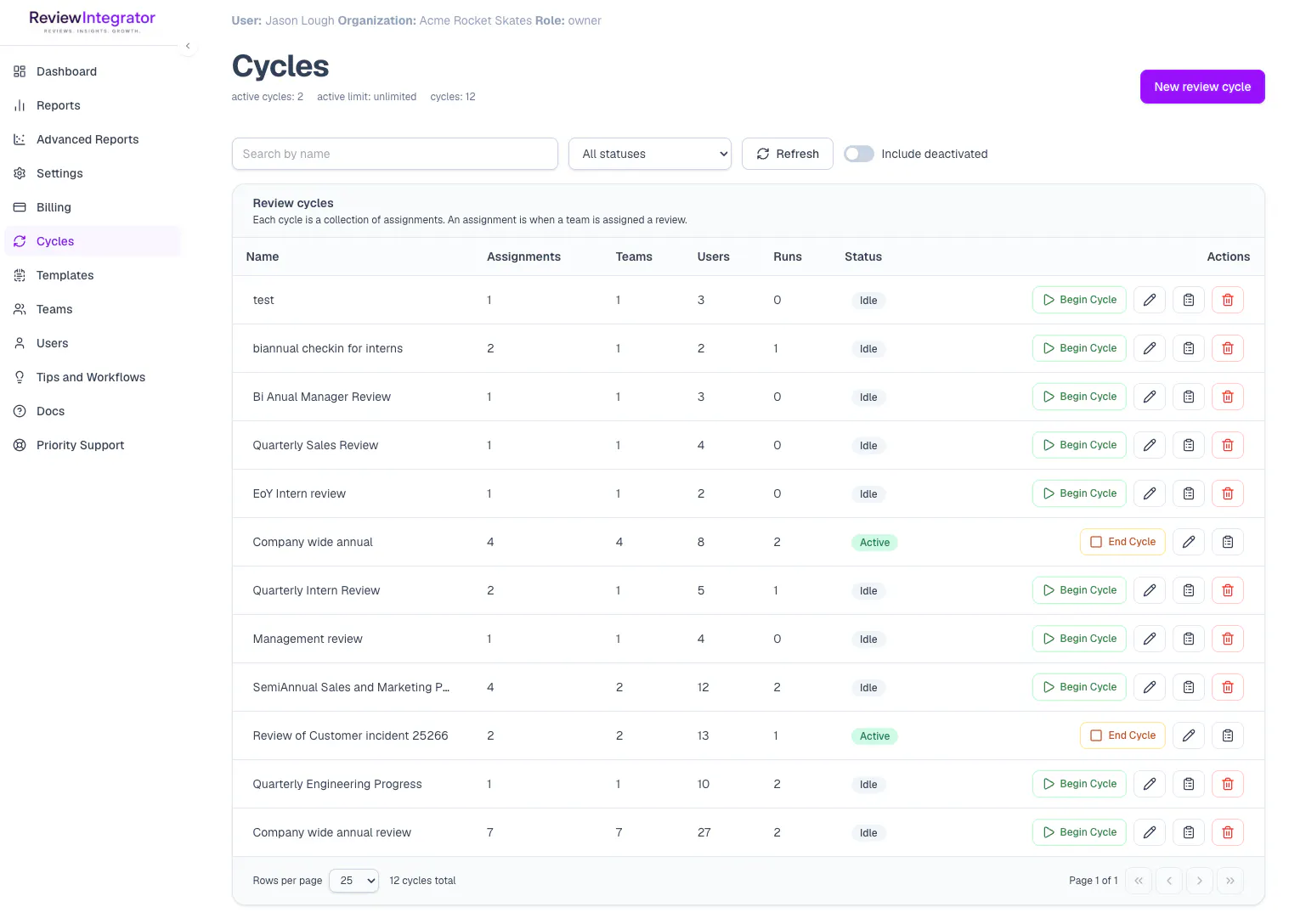Open Tips and Workflows
Viewport: 1306px width, 924px height.
click(x=92, y=377)
